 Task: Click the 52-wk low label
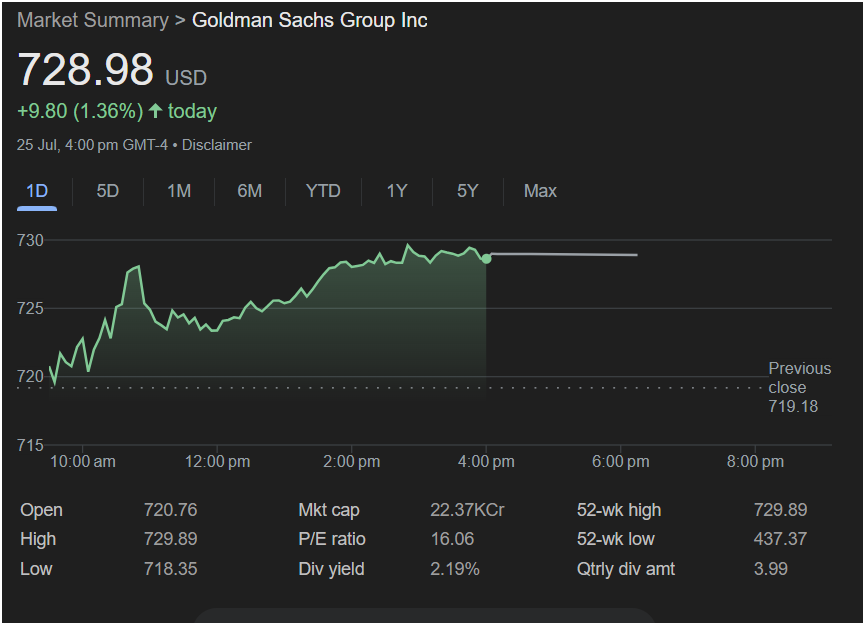click(x=616, y=539)
